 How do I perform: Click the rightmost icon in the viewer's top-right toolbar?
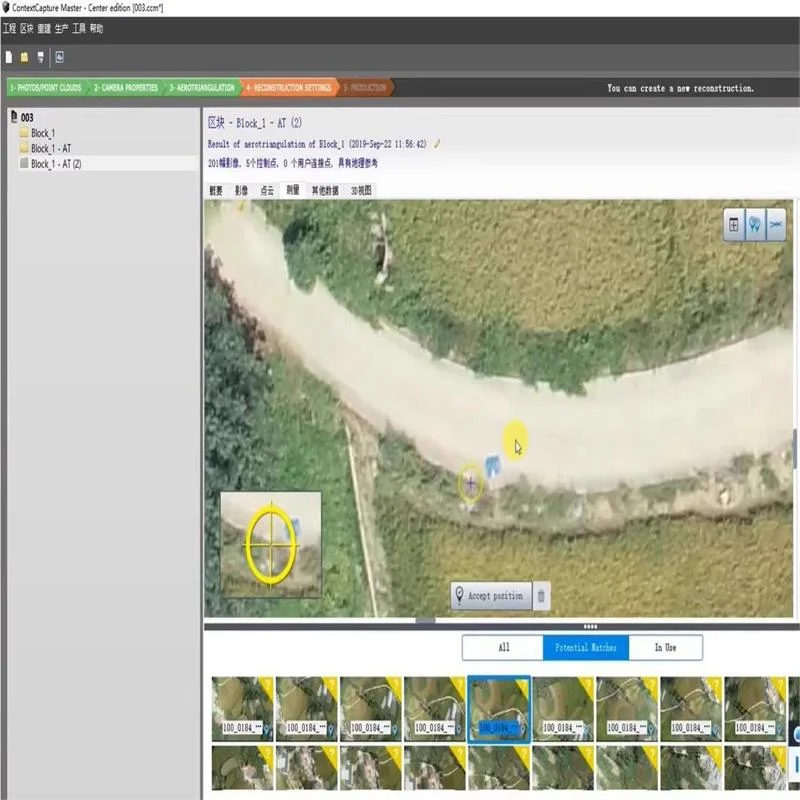[x=776, y=225]
